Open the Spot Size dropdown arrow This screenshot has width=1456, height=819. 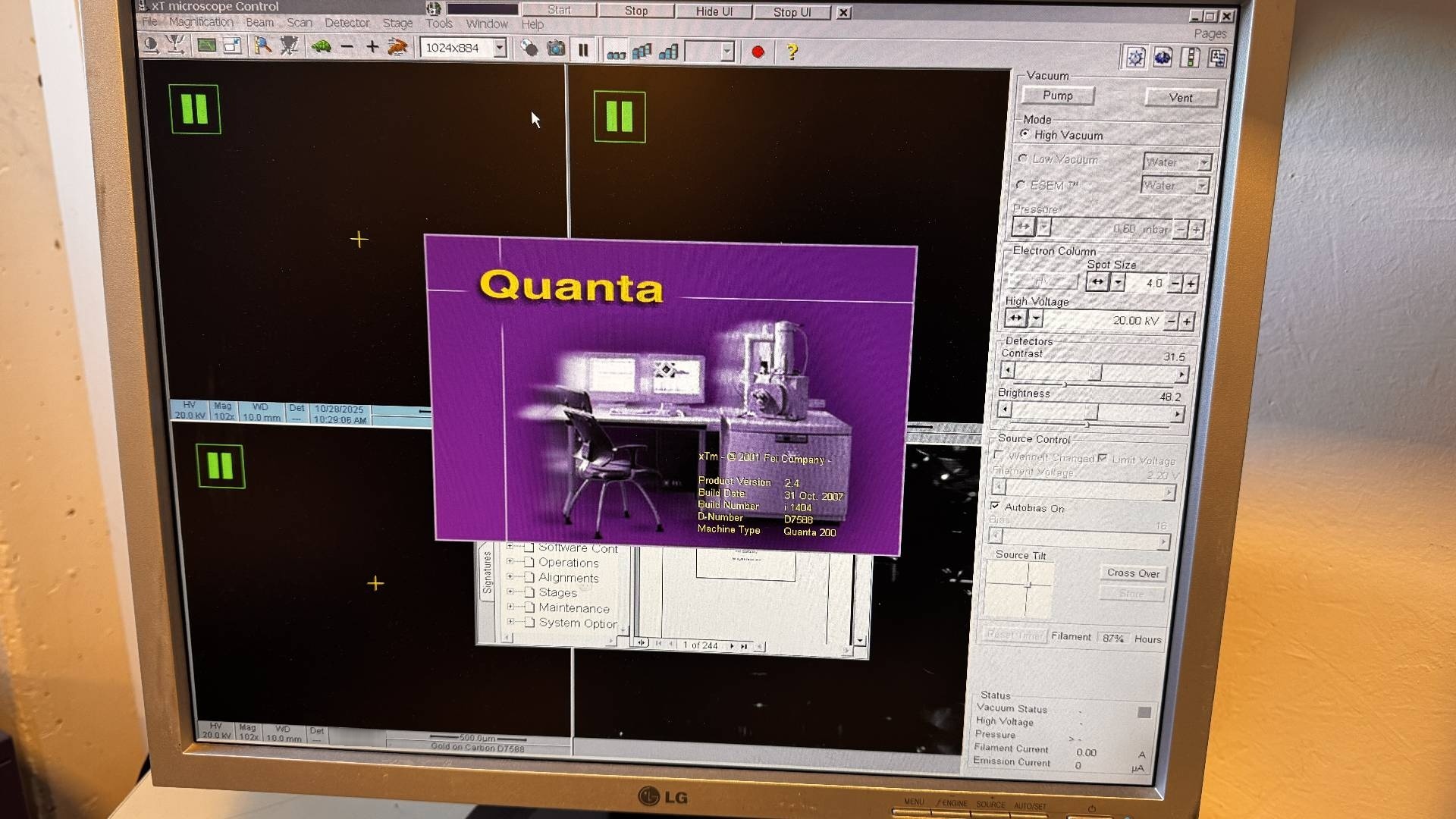pyautogui.click(x=1118, y=283)
